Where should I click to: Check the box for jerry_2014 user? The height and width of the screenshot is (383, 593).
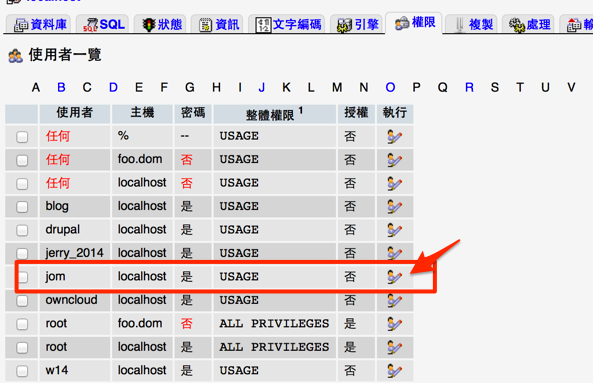[x=22, y=253]
